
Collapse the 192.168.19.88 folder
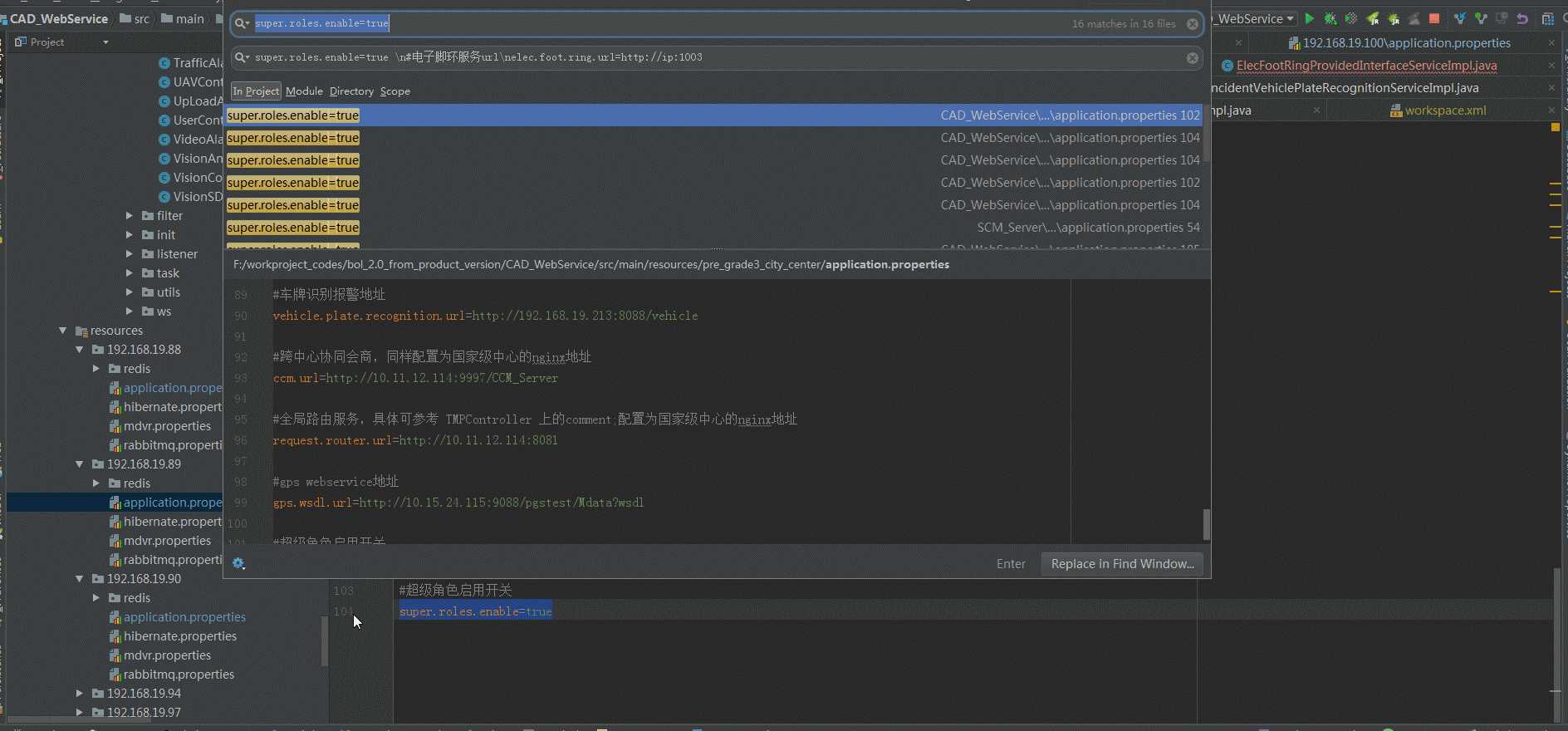coord(79,350)
